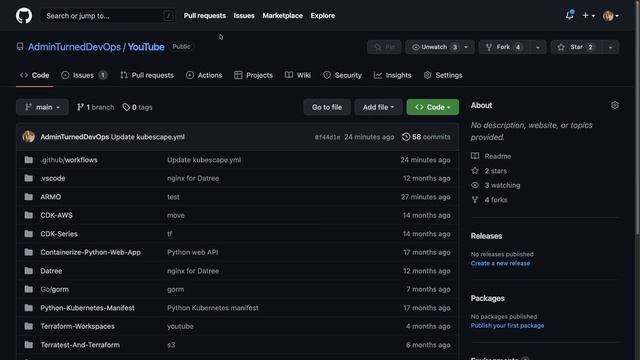The image size is (640, 360).
Task: Switch to the Code tab
Action: click(35, 75)
